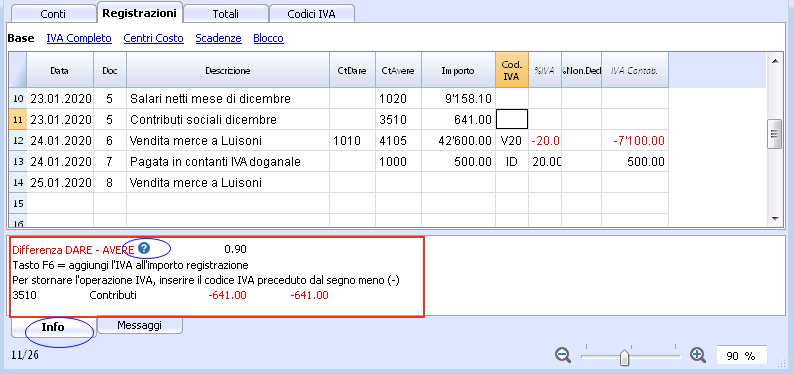The width and height of the screenshot is (794, 374).
Task: Click the vertical scrollbar thumb of the table
Action: [774, 134]
